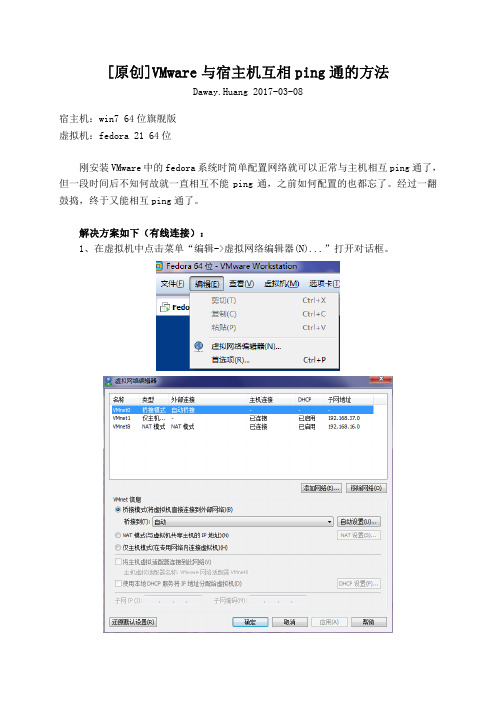Click the 子网掩码 input field
The height and width of the screenshot is (702, 496).
(277, 601)
